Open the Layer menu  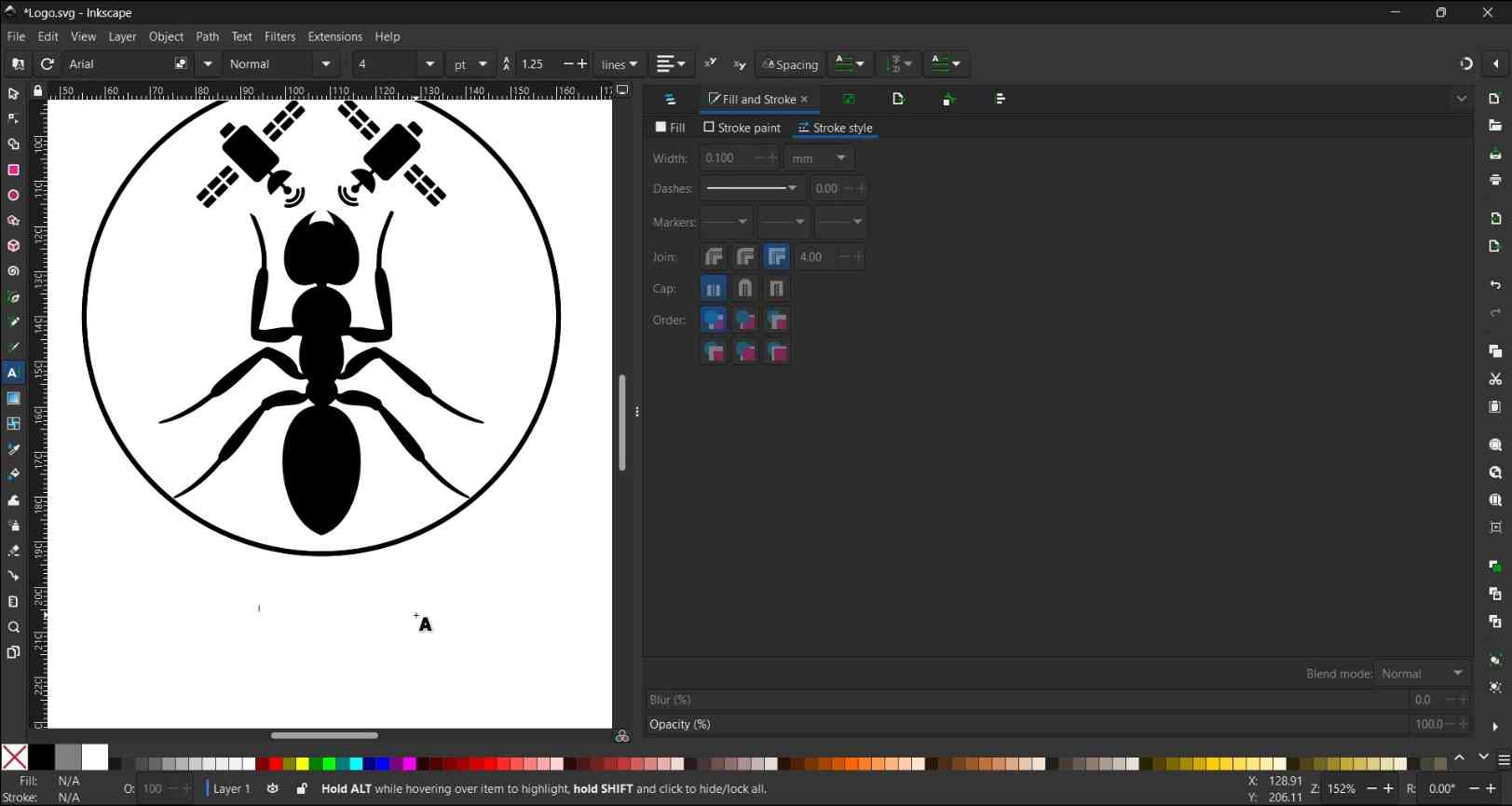pyautogui.click(x=122, y=36)
